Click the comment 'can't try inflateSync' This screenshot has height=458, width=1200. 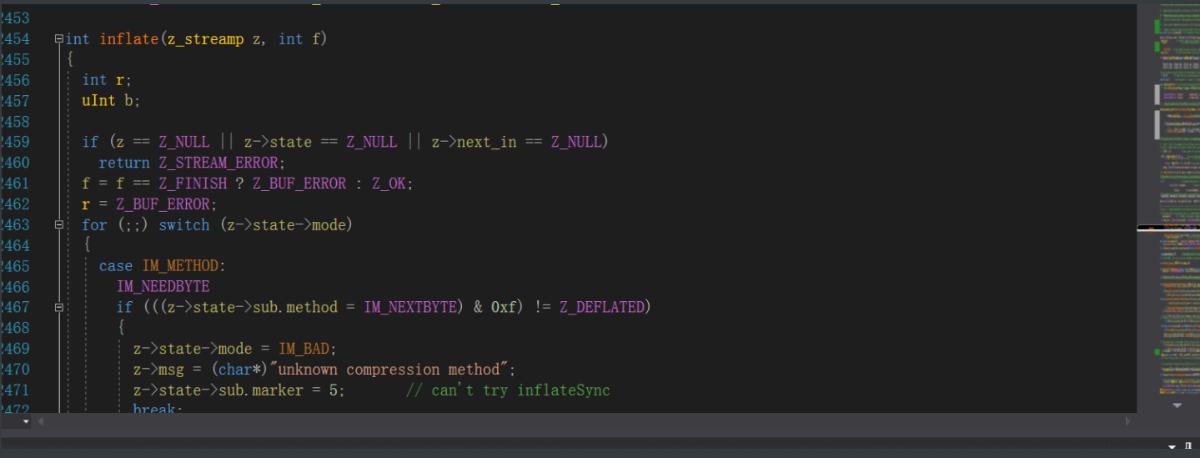tap(508, 389)
